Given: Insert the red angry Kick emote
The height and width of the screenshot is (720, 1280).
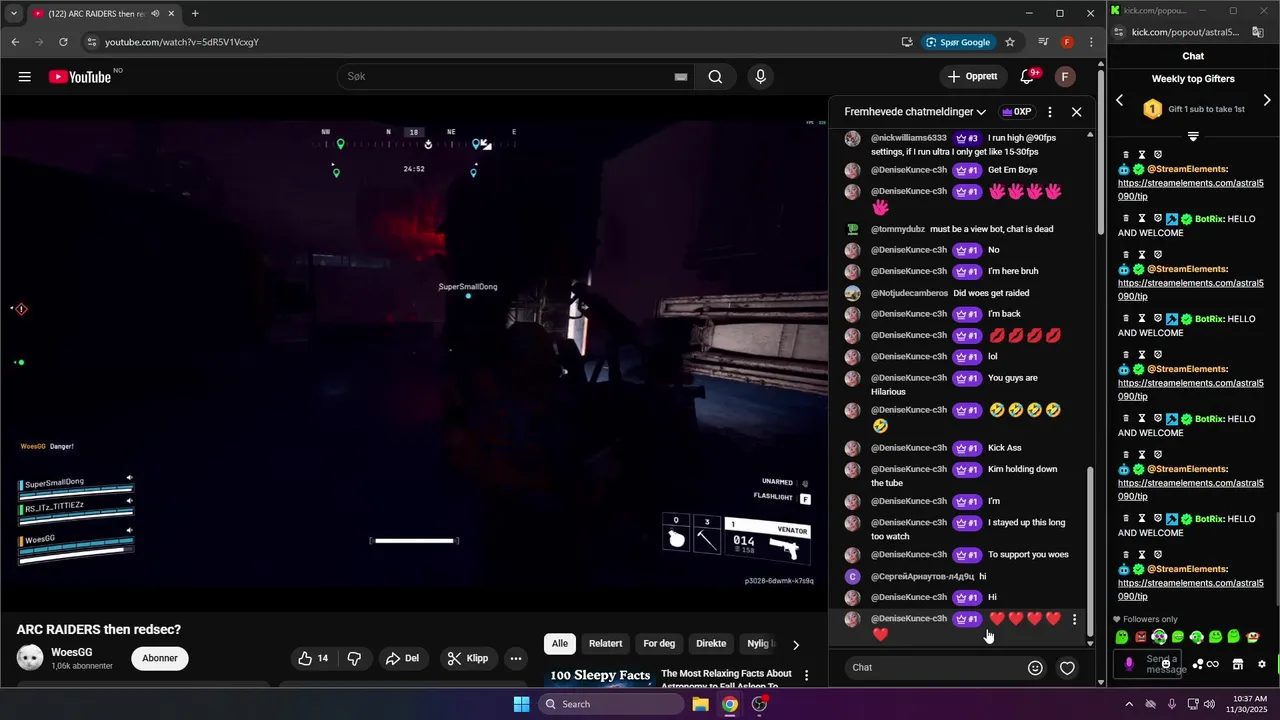Looking at the screenshot, I should [x=1140, y=637].
